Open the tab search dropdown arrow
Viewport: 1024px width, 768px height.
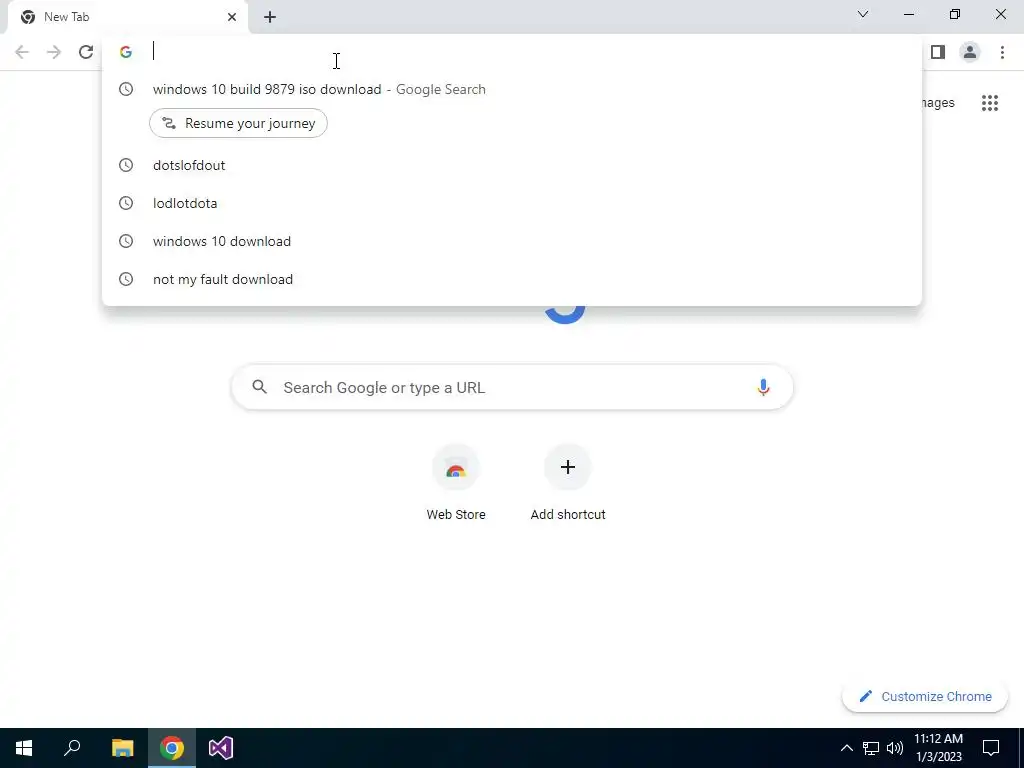[x=863, y=14]
